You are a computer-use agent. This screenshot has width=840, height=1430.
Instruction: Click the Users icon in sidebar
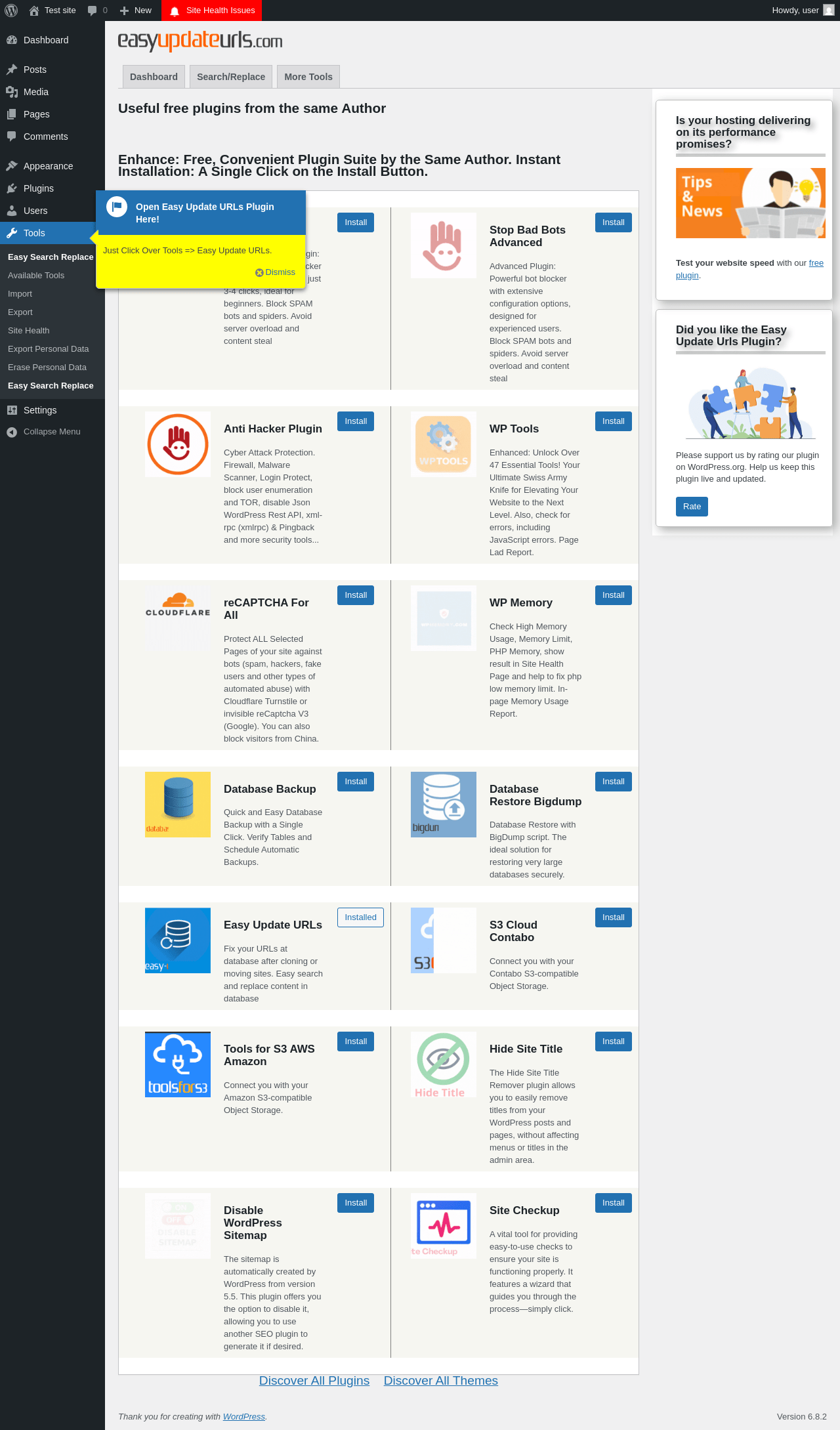pos(12,211)
